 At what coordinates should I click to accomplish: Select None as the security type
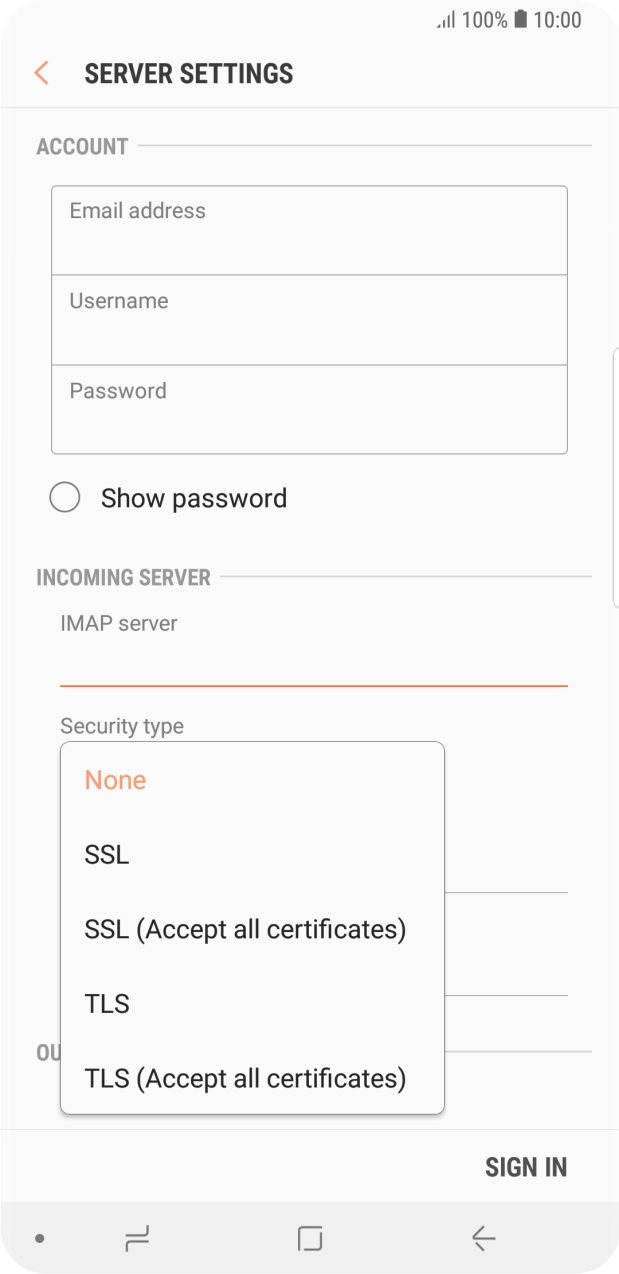coord(115,779)
